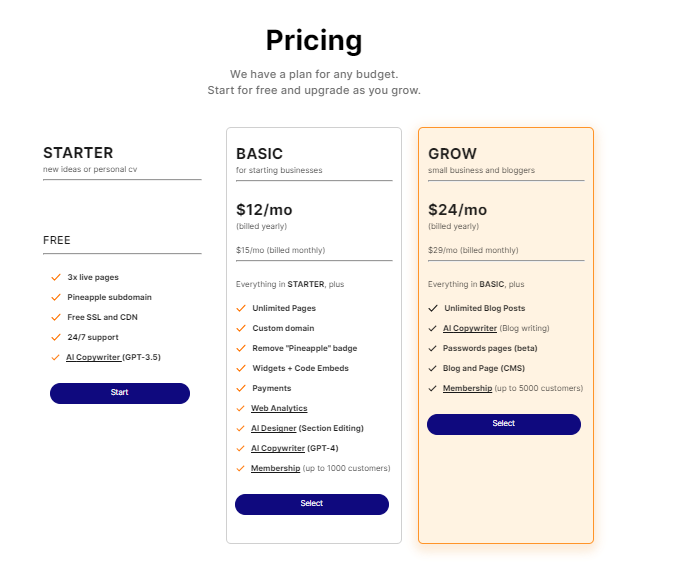Viewport: 684px width, 580px height.
Task: Open AI Copywriter link in GROW plan
Action: tap(470, 328)
